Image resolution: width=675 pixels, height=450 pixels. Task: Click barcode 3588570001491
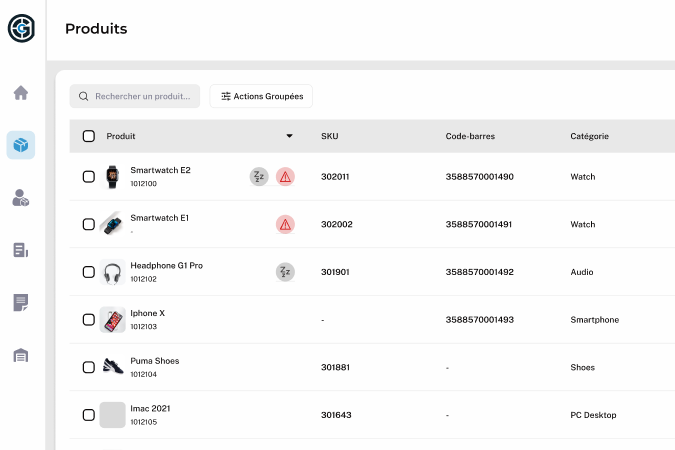pos(479,224)
